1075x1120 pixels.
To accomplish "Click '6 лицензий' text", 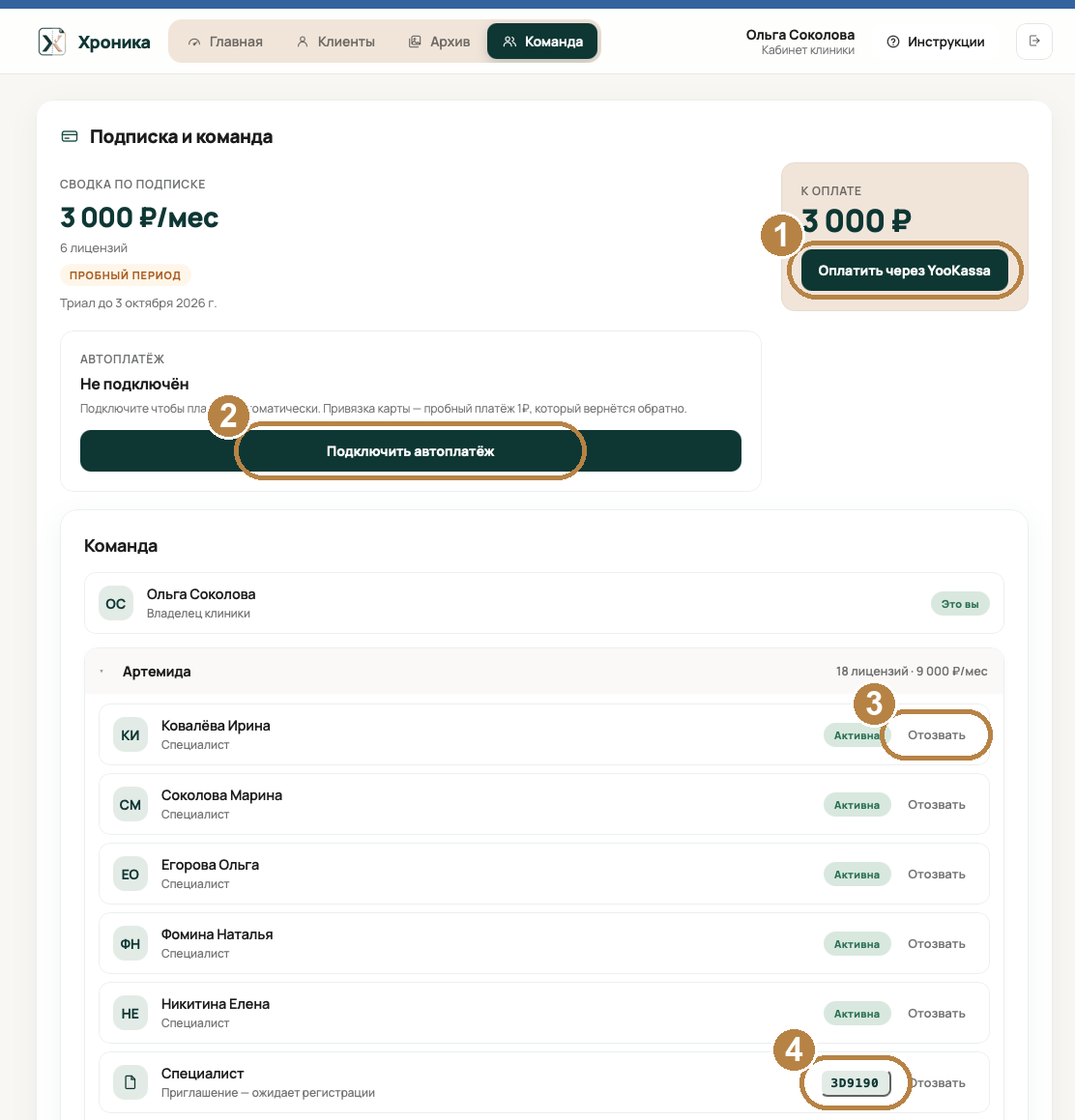I will coord(94,247).
